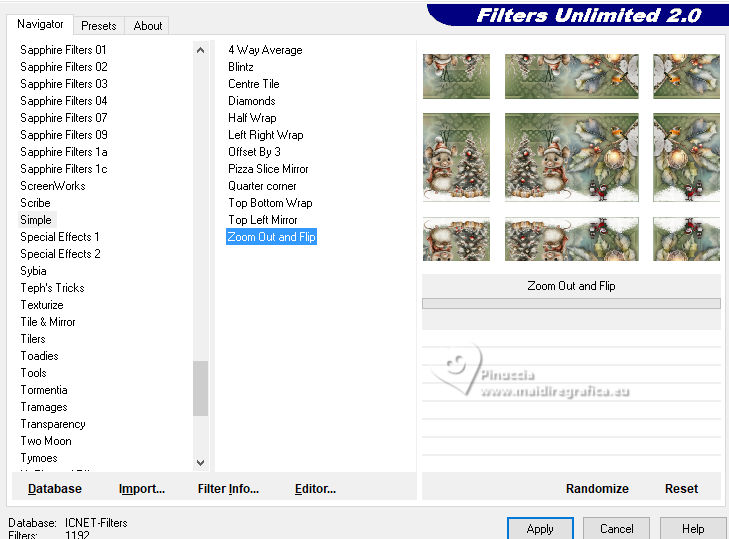Click the middle-right preview thumbnail
729x539 pixels.
686,157
